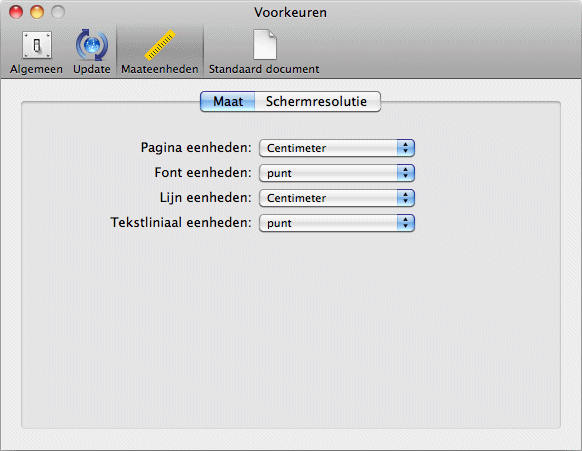
Task: Click the blue arrows of Pagina eenheden popup
Action: point(406,148)
